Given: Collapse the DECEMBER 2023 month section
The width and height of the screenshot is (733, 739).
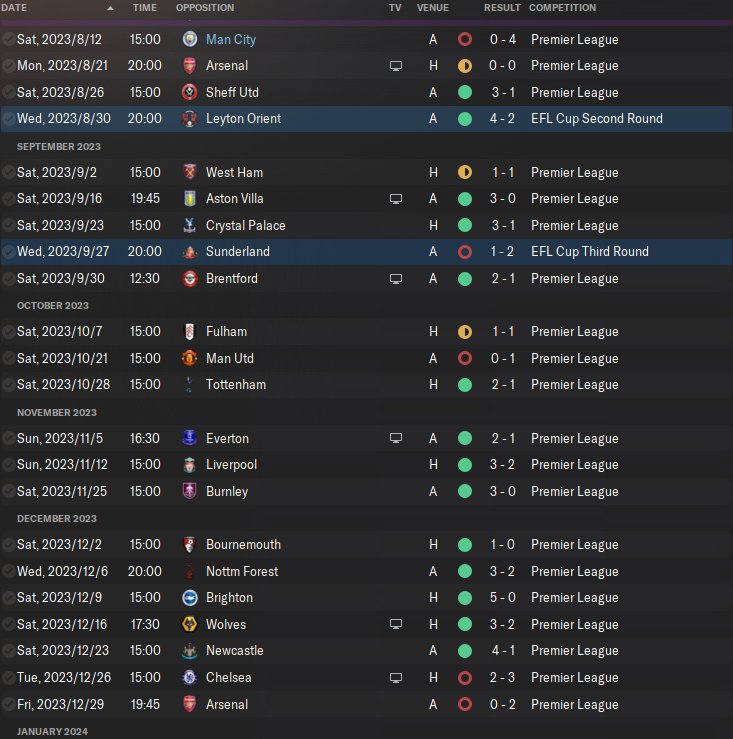Looking at the screenshot, I should (x=57, y=518).
